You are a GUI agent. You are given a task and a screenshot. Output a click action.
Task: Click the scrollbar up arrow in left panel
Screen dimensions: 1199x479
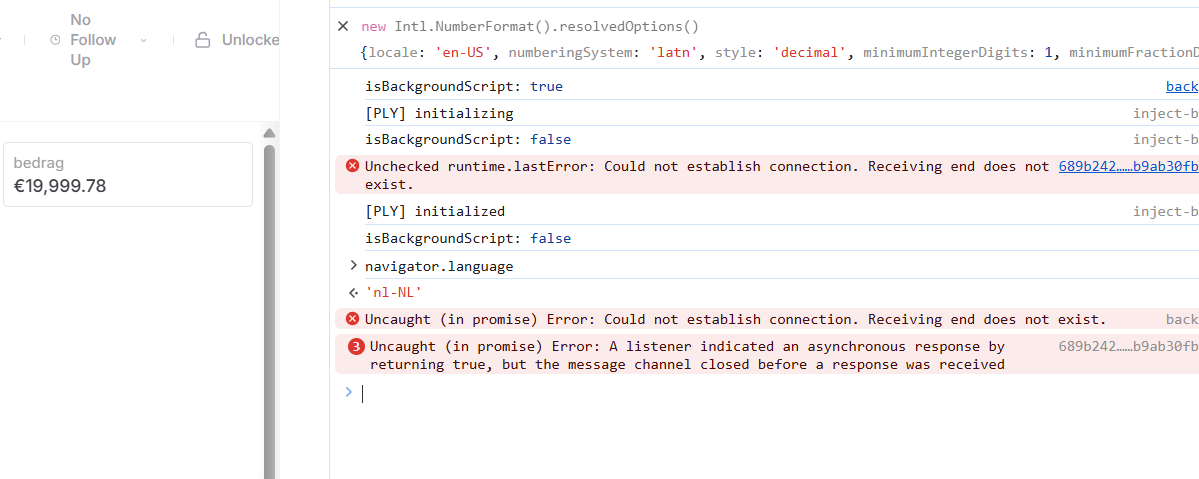[x=269, y=133]
